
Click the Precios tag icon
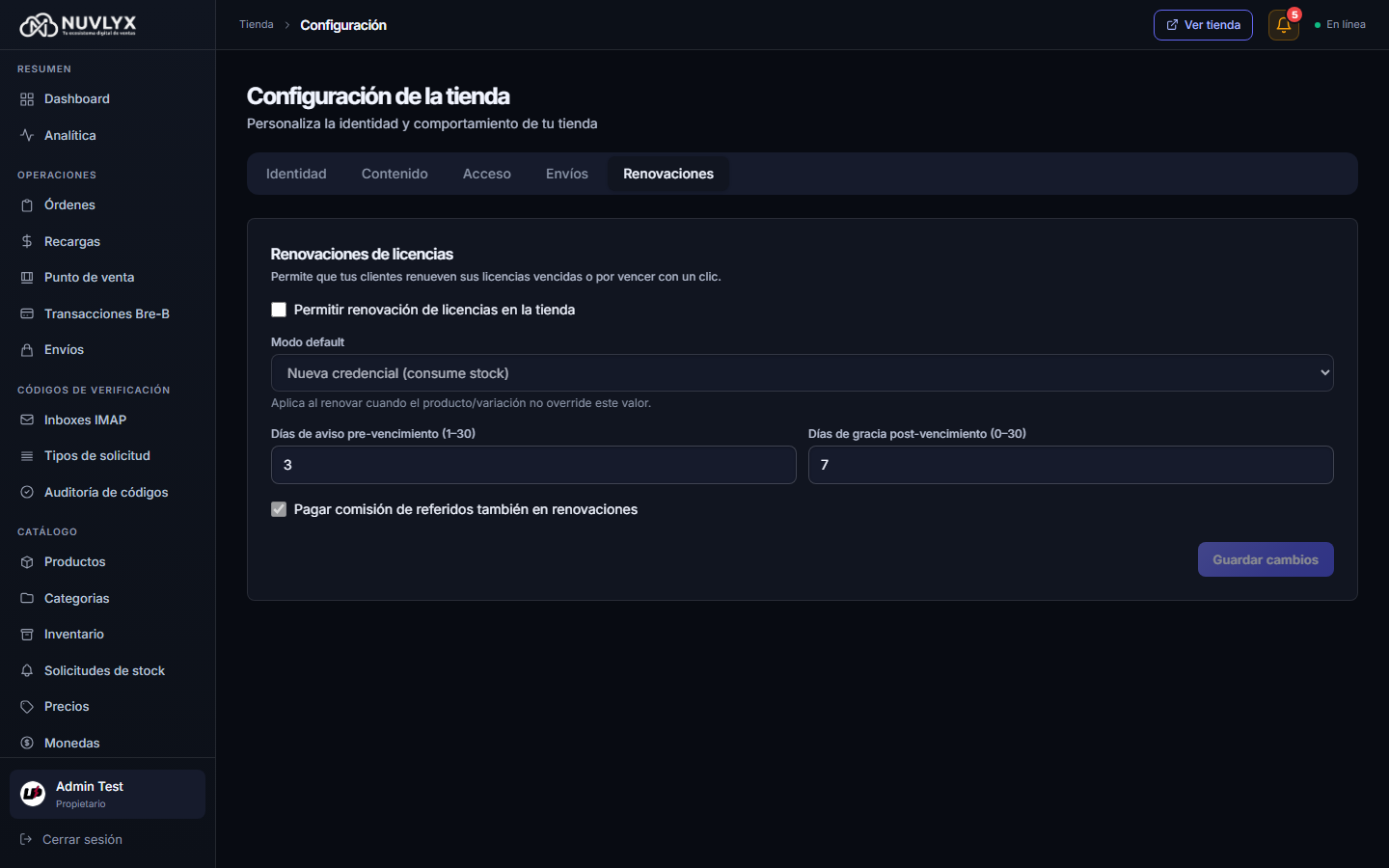pos(27,707)
